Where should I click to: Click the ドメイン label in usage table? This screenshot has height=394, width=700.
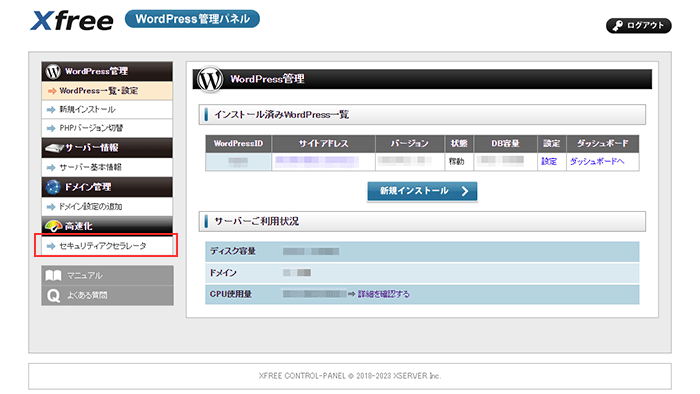pos(223,273)
